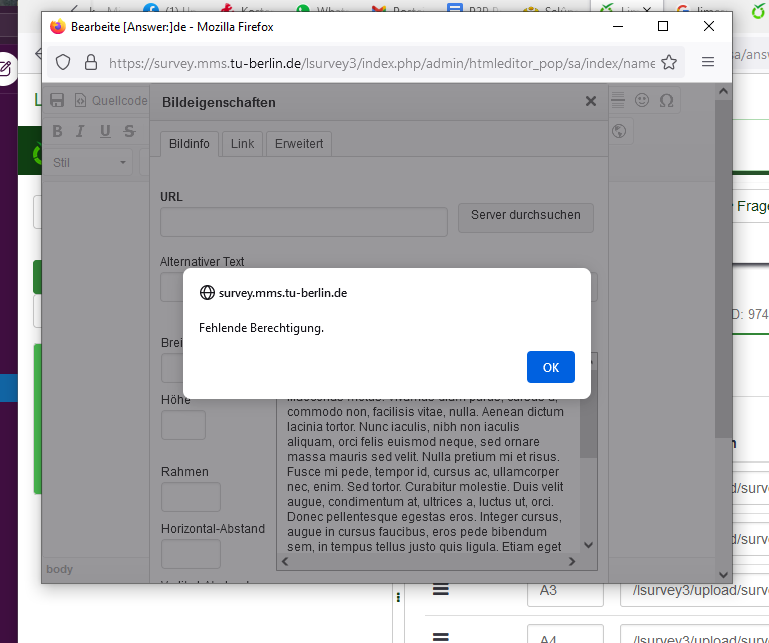Click the Firefox address bar URL

(x=381, y=63)
